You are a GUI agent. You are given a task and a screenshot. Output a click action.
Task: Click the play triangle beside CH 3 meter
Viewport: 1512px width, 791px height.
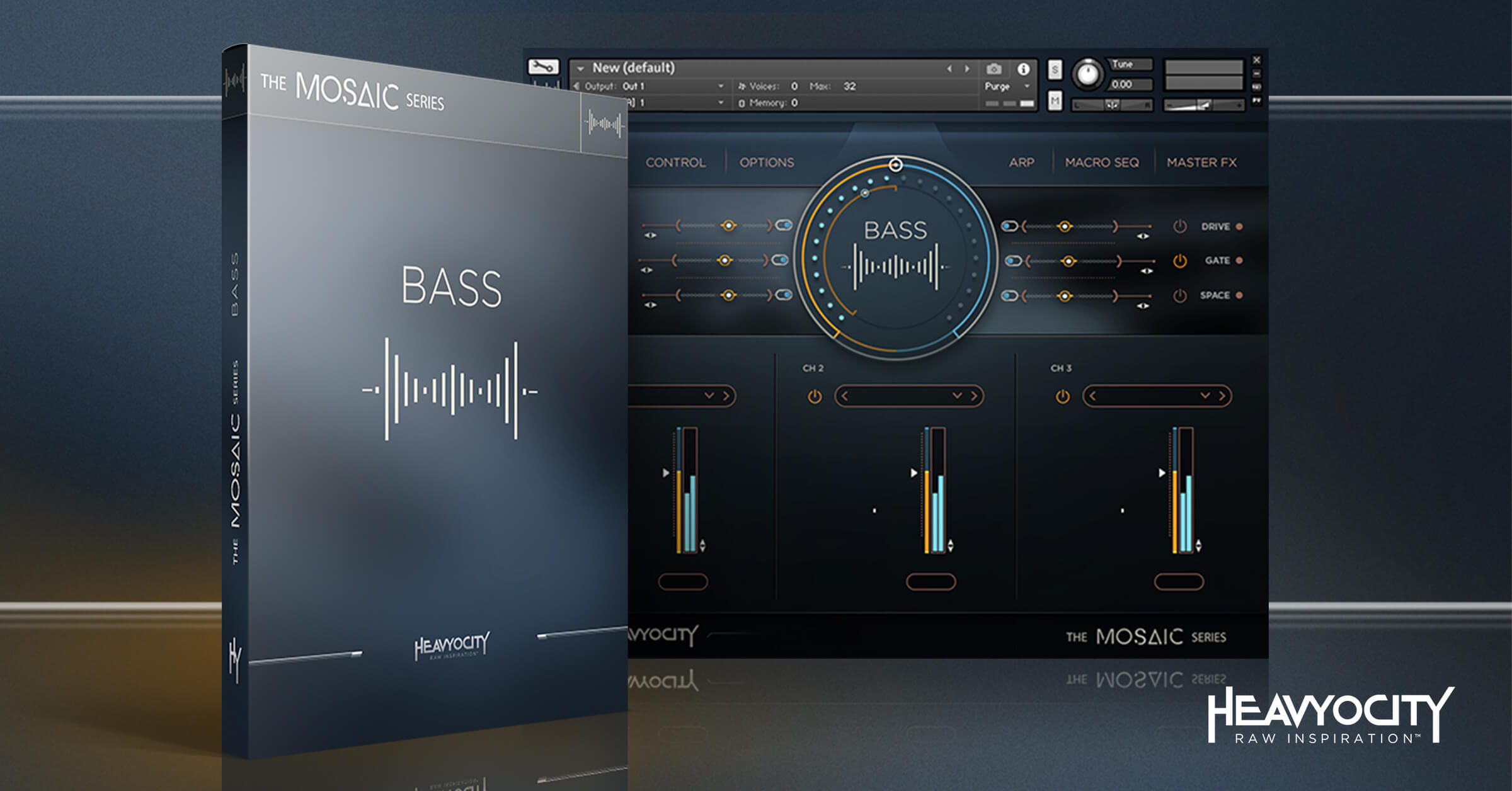tap(1162, 472)
